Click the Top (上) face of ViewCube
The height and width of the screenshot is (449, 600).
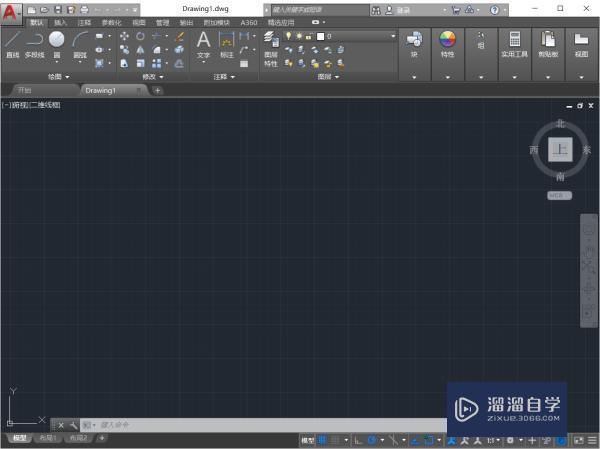pyautogui.click(x=560, y=149)
